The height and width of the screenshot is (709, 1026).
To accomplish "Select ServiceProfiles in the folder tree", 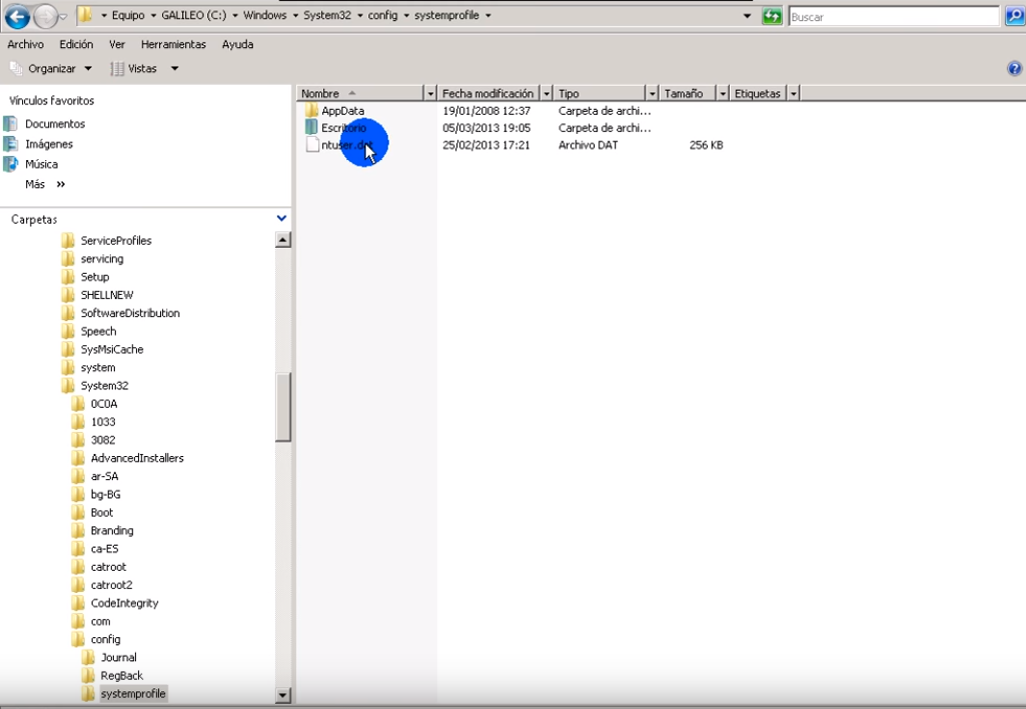I will 116,241.
